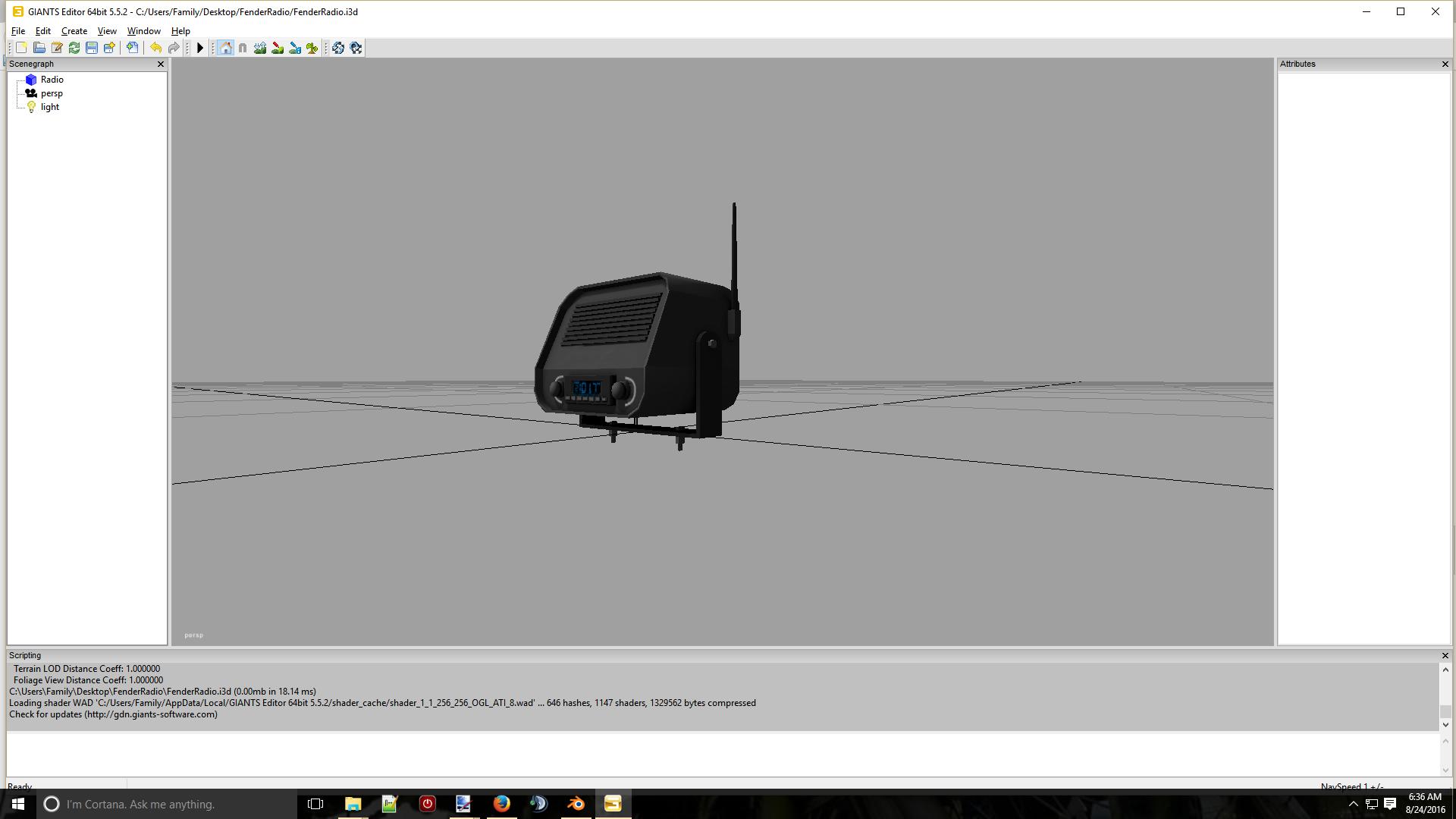Select the terrain paint brush icon
Viewport: 1456px width, 819px height.
(x=278, y=48)
